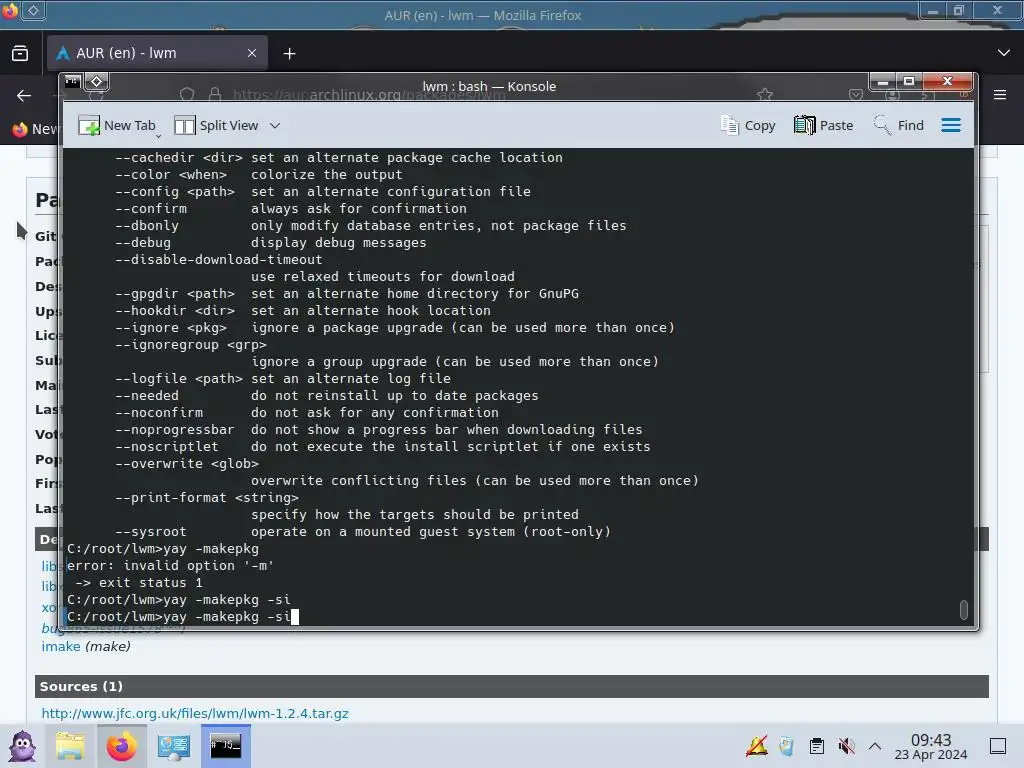Open the clock showing 09:43
The width and height of the screenshot is (1024, 768).
point(931,746)
